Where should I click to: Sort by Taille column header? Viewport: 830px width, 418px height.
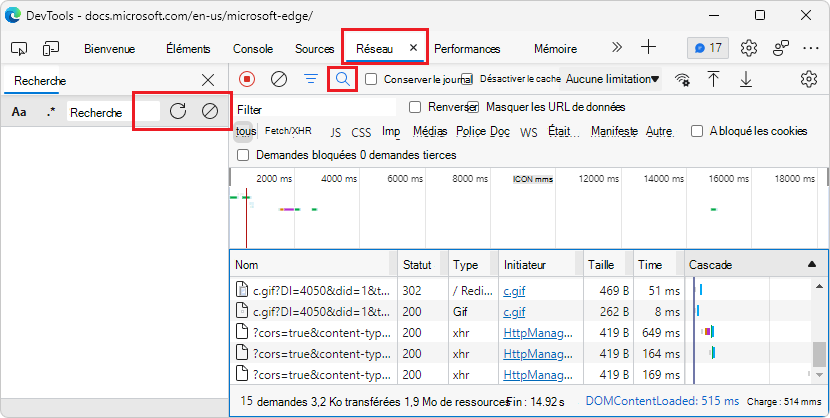608,265
